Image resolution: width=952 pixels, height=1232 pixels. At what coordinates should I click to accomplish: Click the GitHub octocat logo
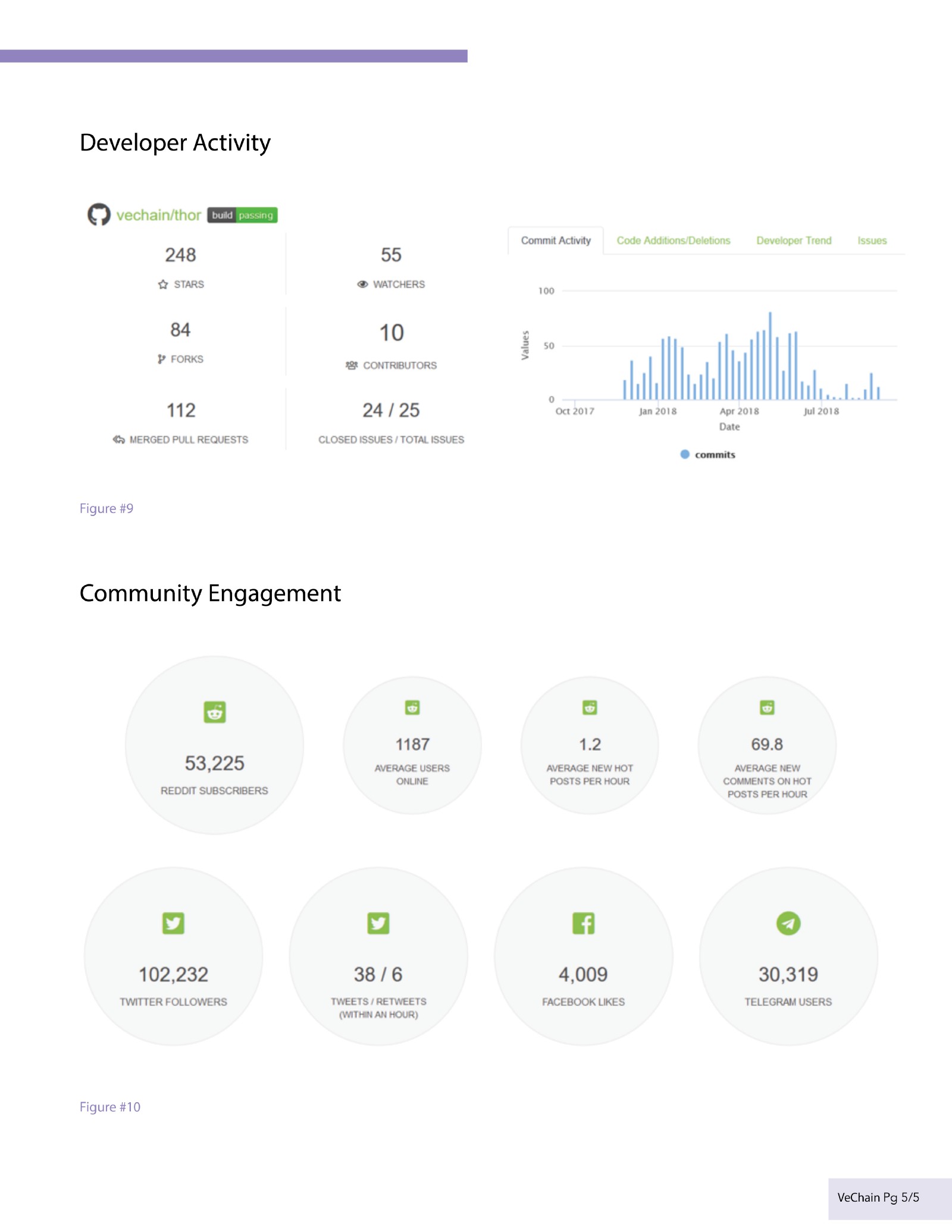click(99, 215)
